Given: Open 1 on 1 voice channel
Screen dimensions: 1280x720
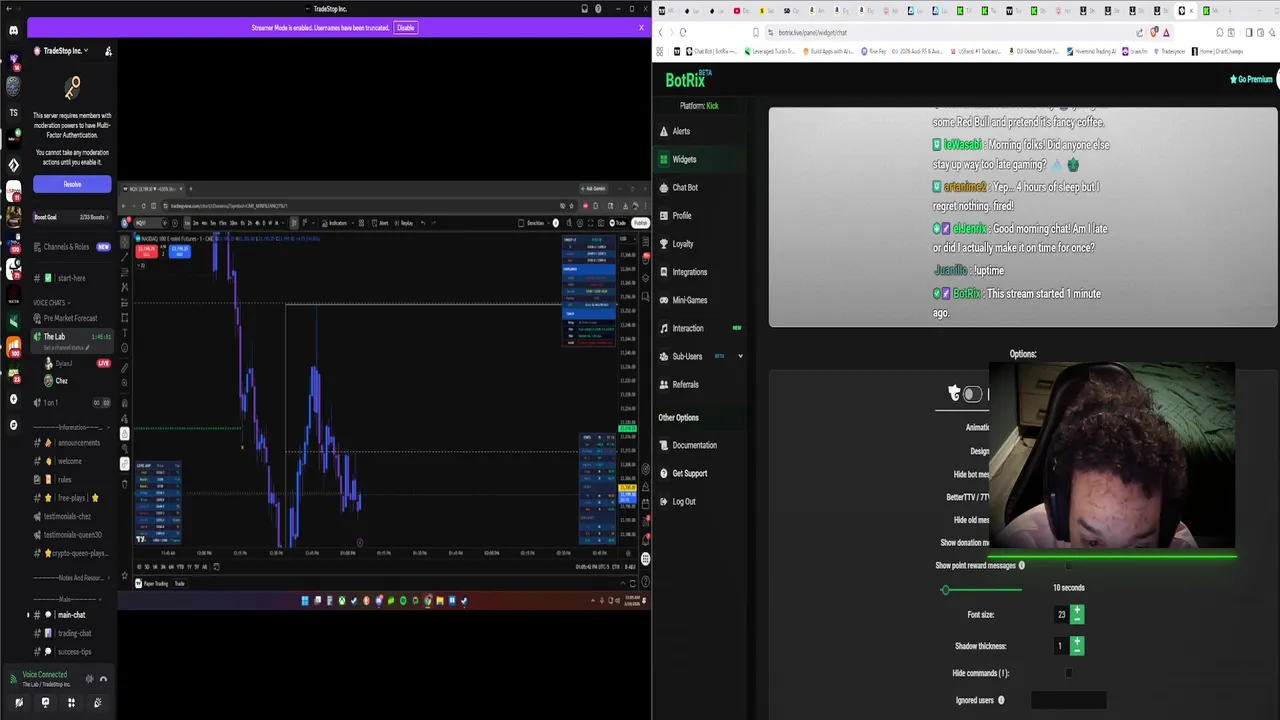Looking at the screenshot, I should click(72, 402).
